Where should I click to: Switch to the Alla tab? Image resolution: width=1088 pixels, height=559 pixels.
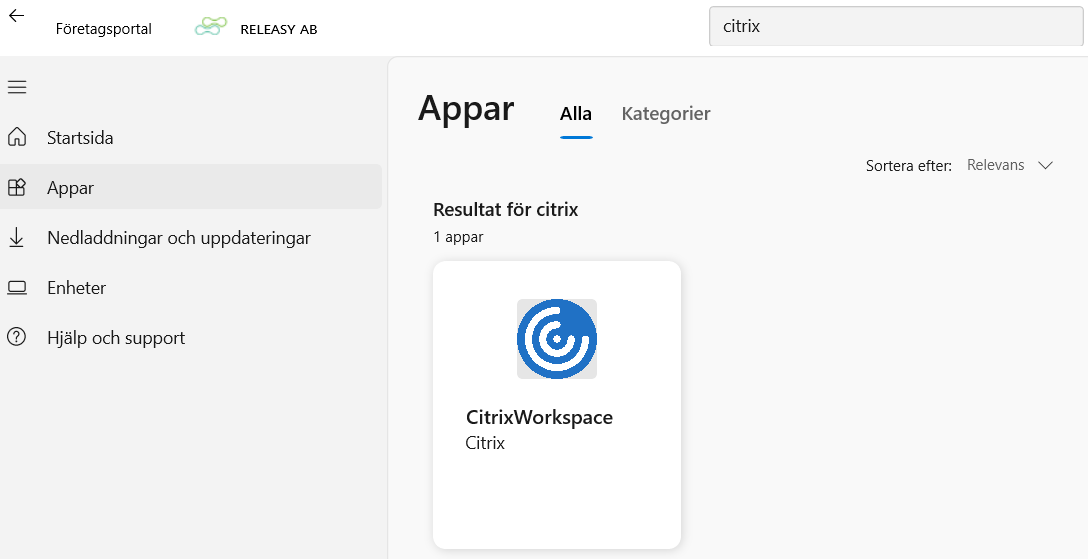pyautogui.click(x=576, y=114)
